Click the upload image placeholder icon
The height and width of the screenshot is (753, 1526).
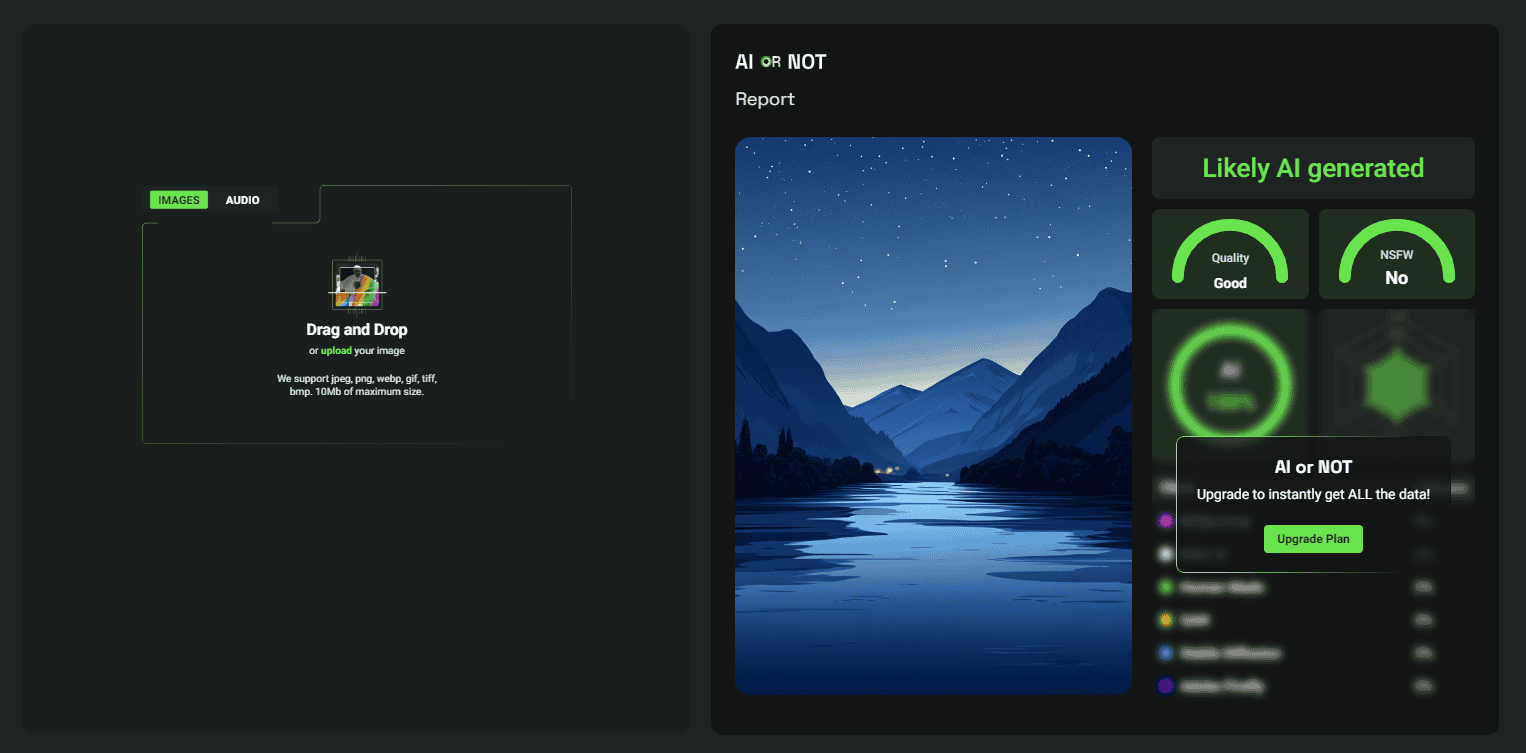357,285
